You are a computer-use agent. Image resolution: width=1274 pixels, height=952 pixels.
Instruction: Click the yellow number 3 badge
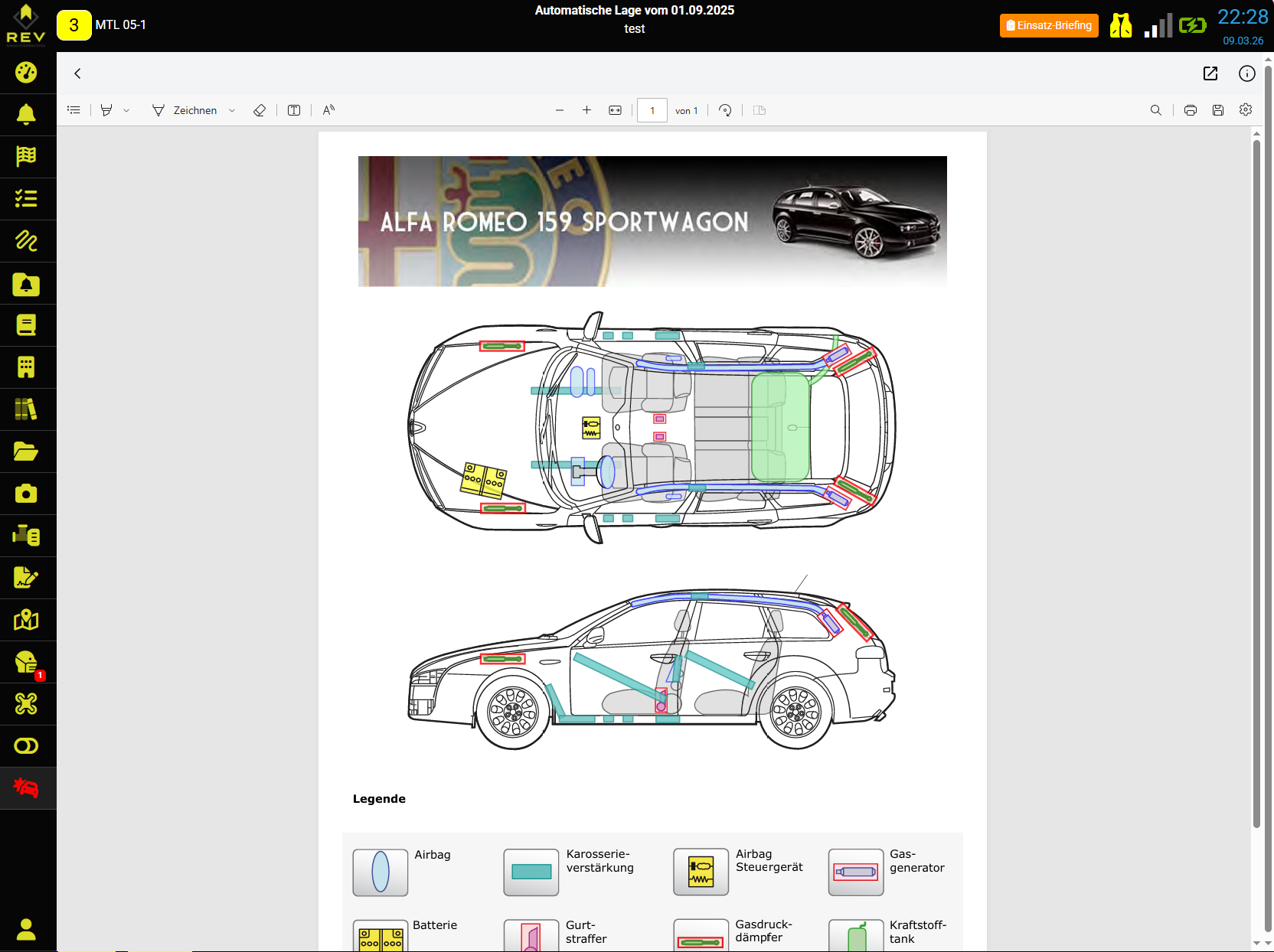click(74, 25)
